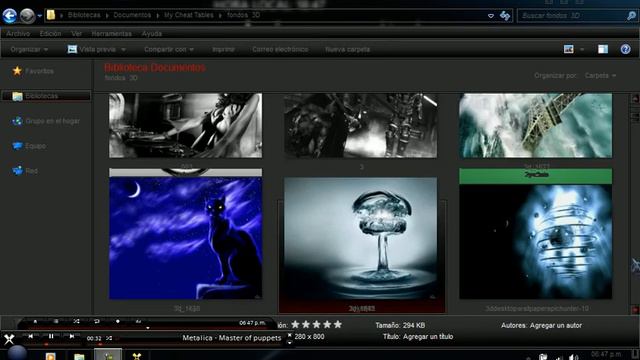This screenshot has width=640, height=360.
Task: Click the record dot in the media player
Action: pyautogui.click(x=118, y=322)
